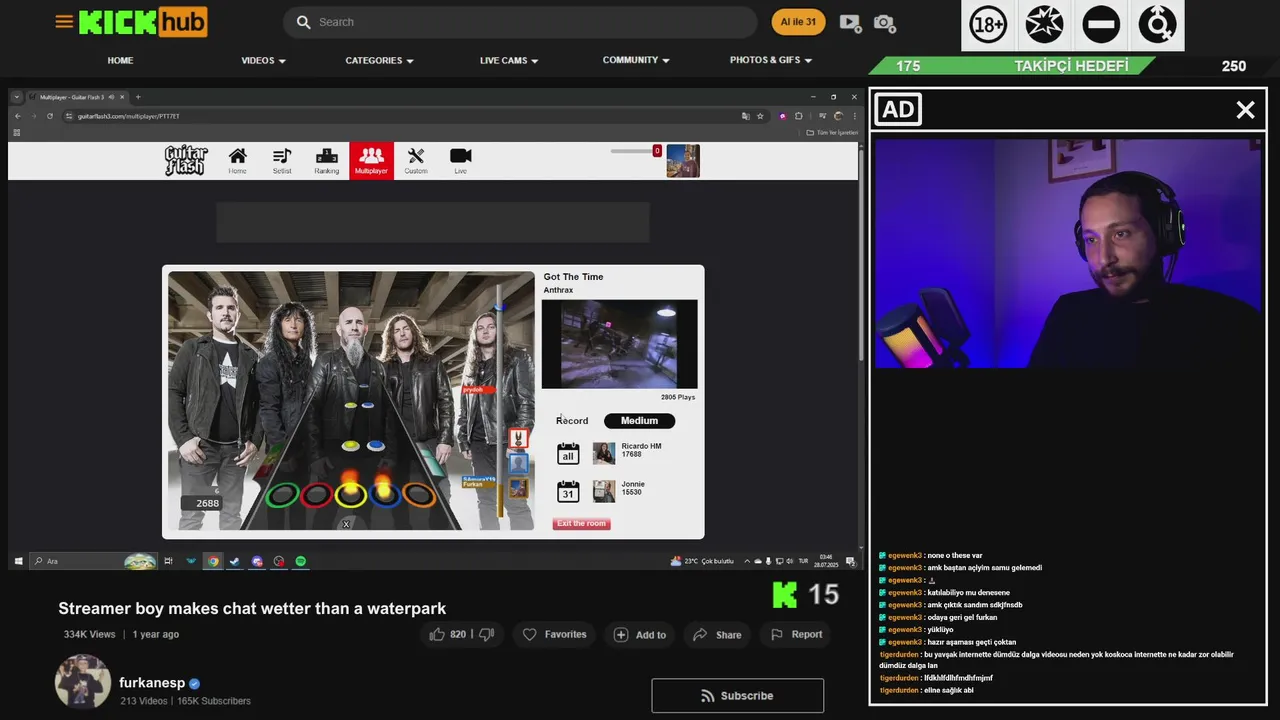
Task: Open Guitar Flash Home icon
Action: click(237, 160)
